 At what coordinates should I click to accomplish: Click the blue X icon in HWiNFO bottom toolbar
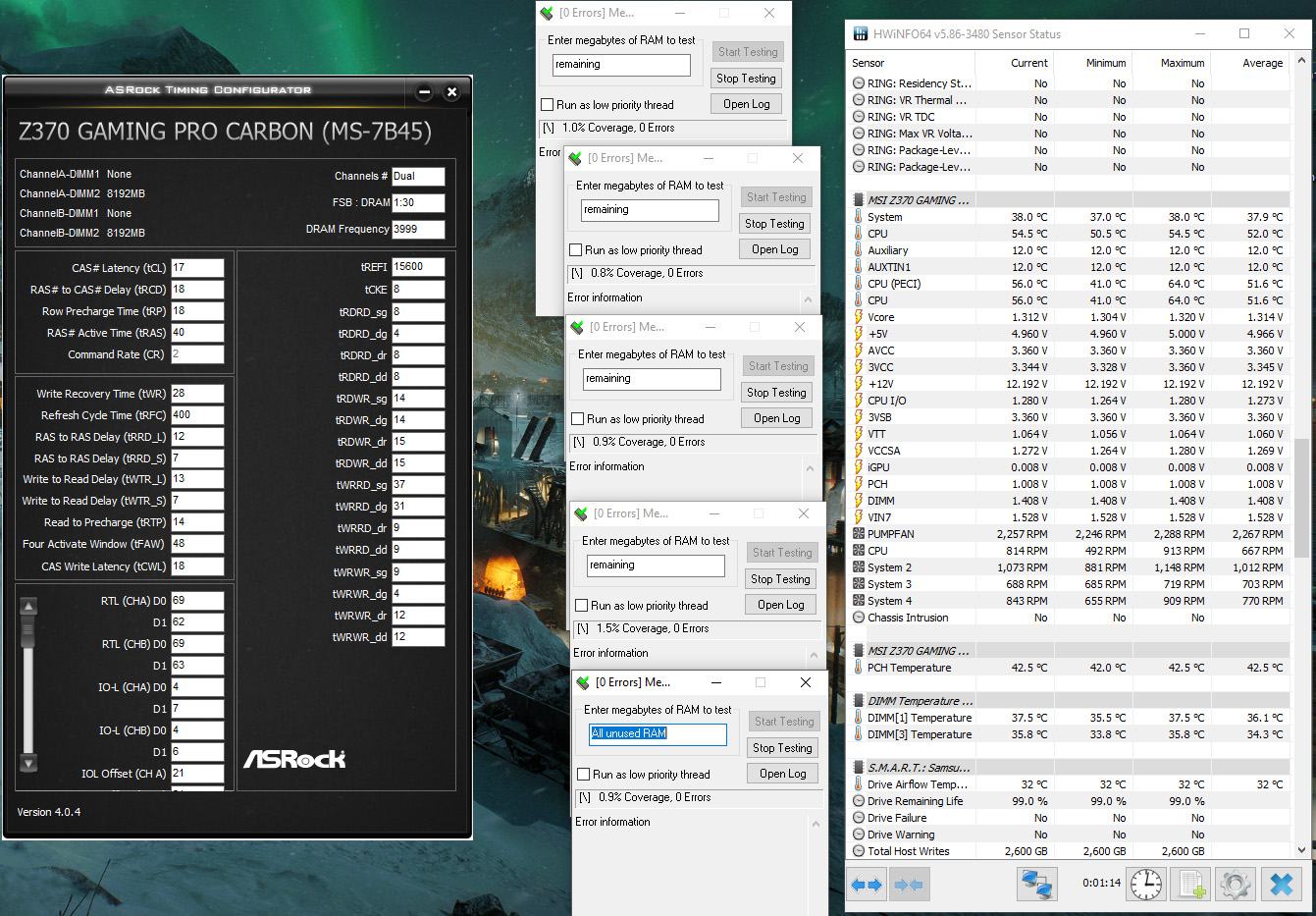pyautogui.click(x=1281, y=885)
